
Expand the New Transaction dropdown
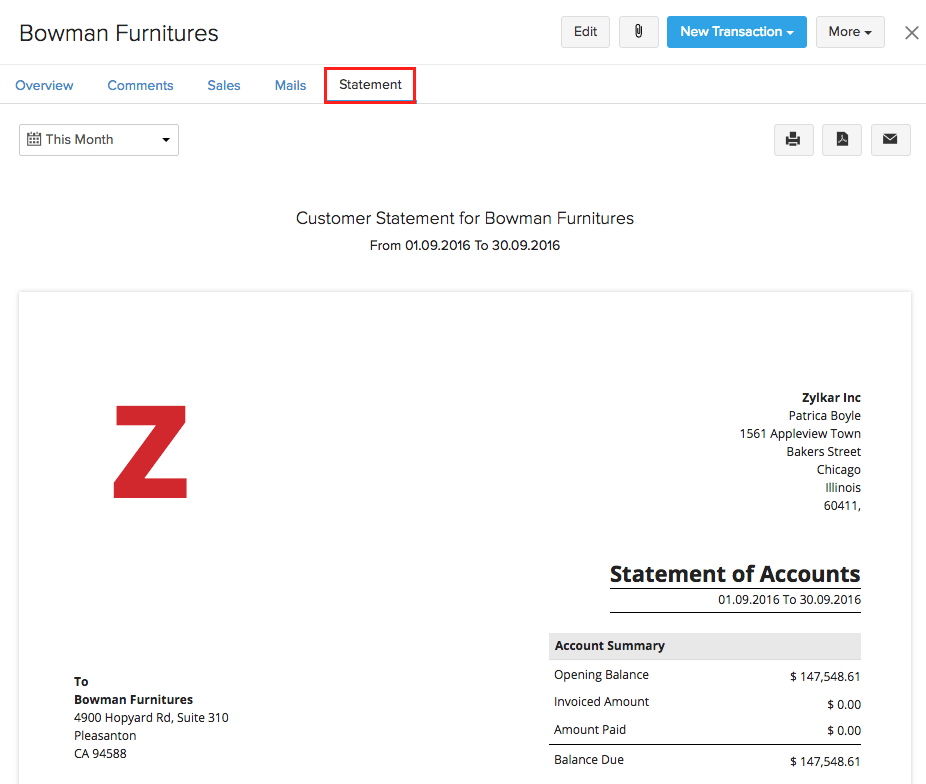point(736,32)
